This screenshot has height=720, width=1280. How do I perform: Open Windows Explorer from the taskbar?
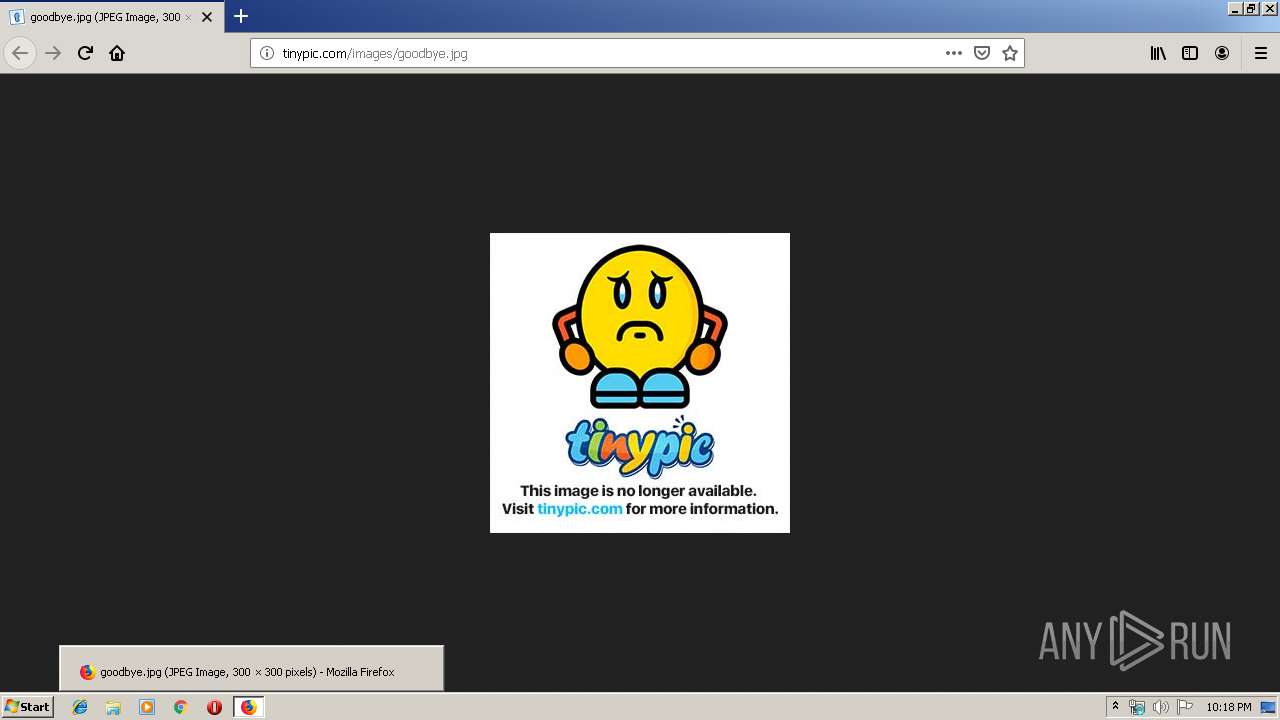point(113,707)
